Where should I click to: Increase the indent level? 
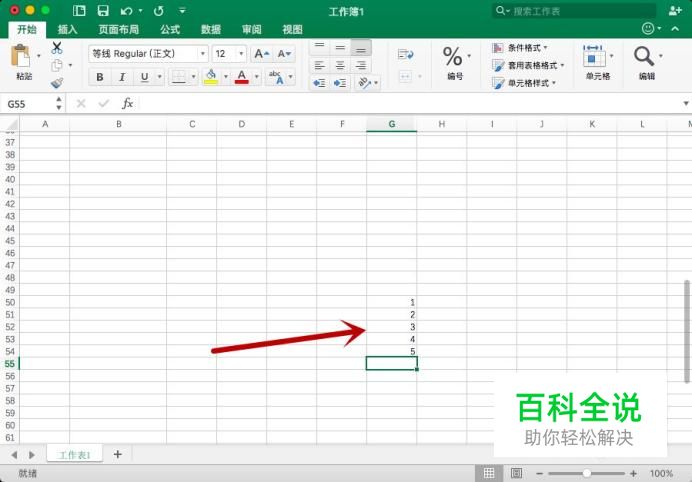(340, 83)
